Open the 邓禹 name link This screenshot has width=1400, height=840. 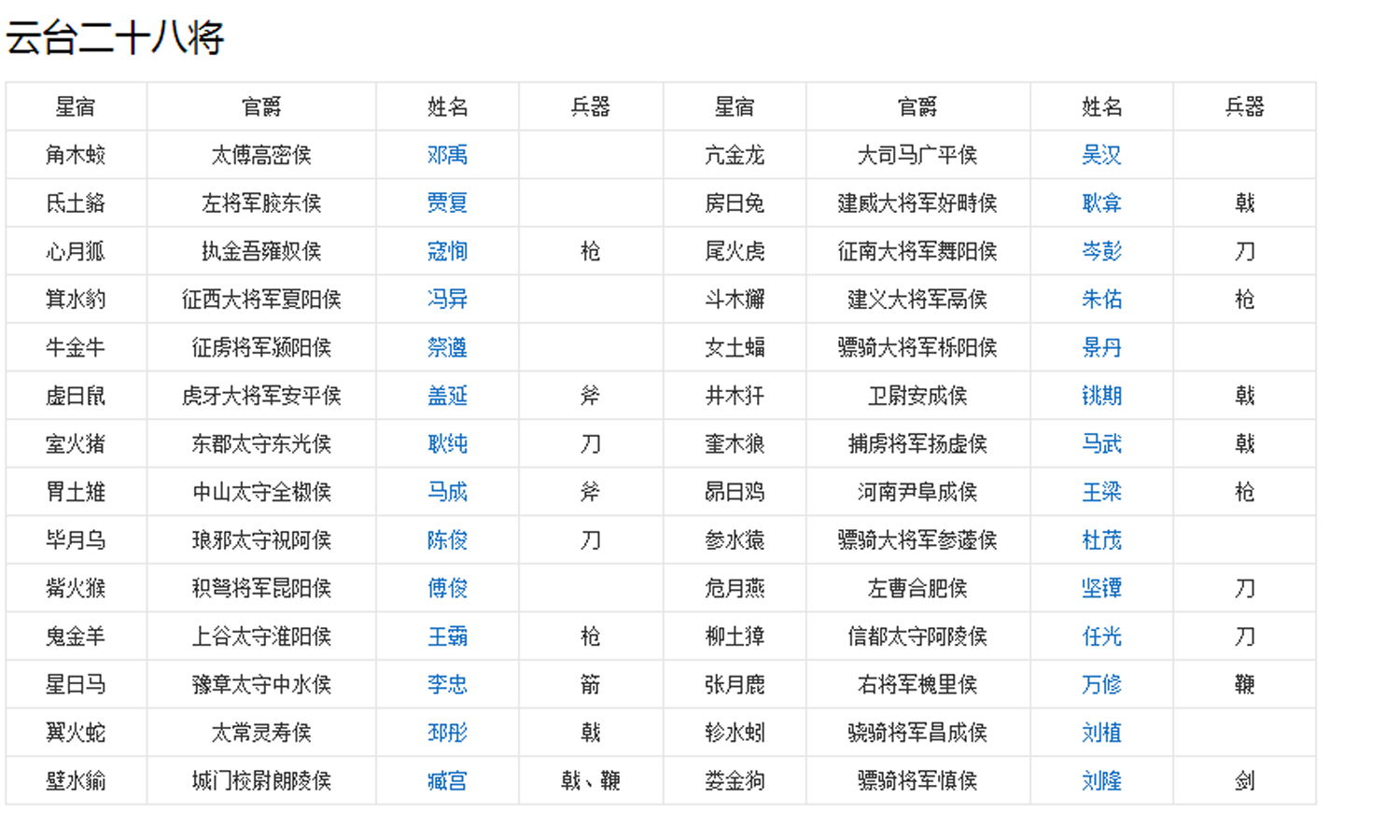click(x=447, y=155)
